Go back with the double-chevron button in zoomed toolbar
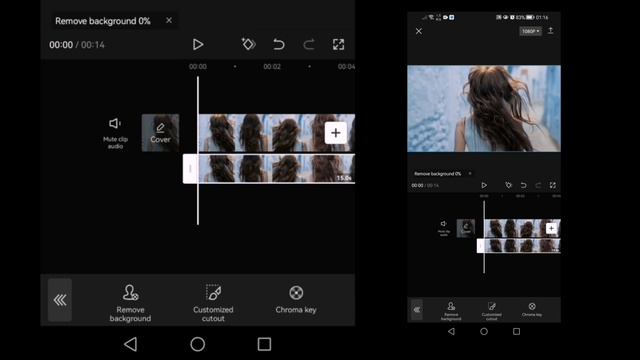 click(x=60, y=300)
